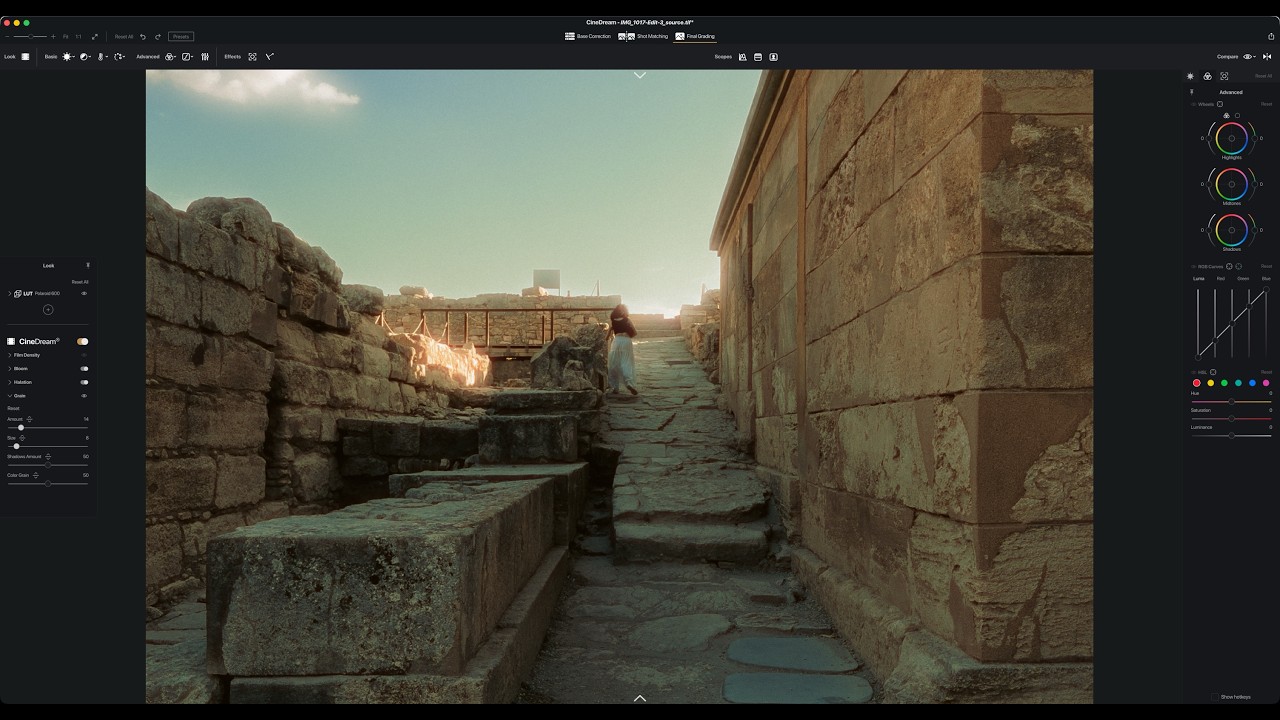This screenshot has height=720, width=1280.
Task: Toggle Grain visibility eye icon
Action: pos(84,396)
